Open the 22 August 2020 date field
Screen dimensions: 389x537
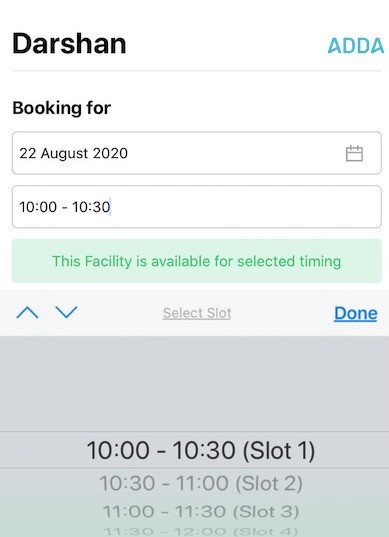click(197, 153)
